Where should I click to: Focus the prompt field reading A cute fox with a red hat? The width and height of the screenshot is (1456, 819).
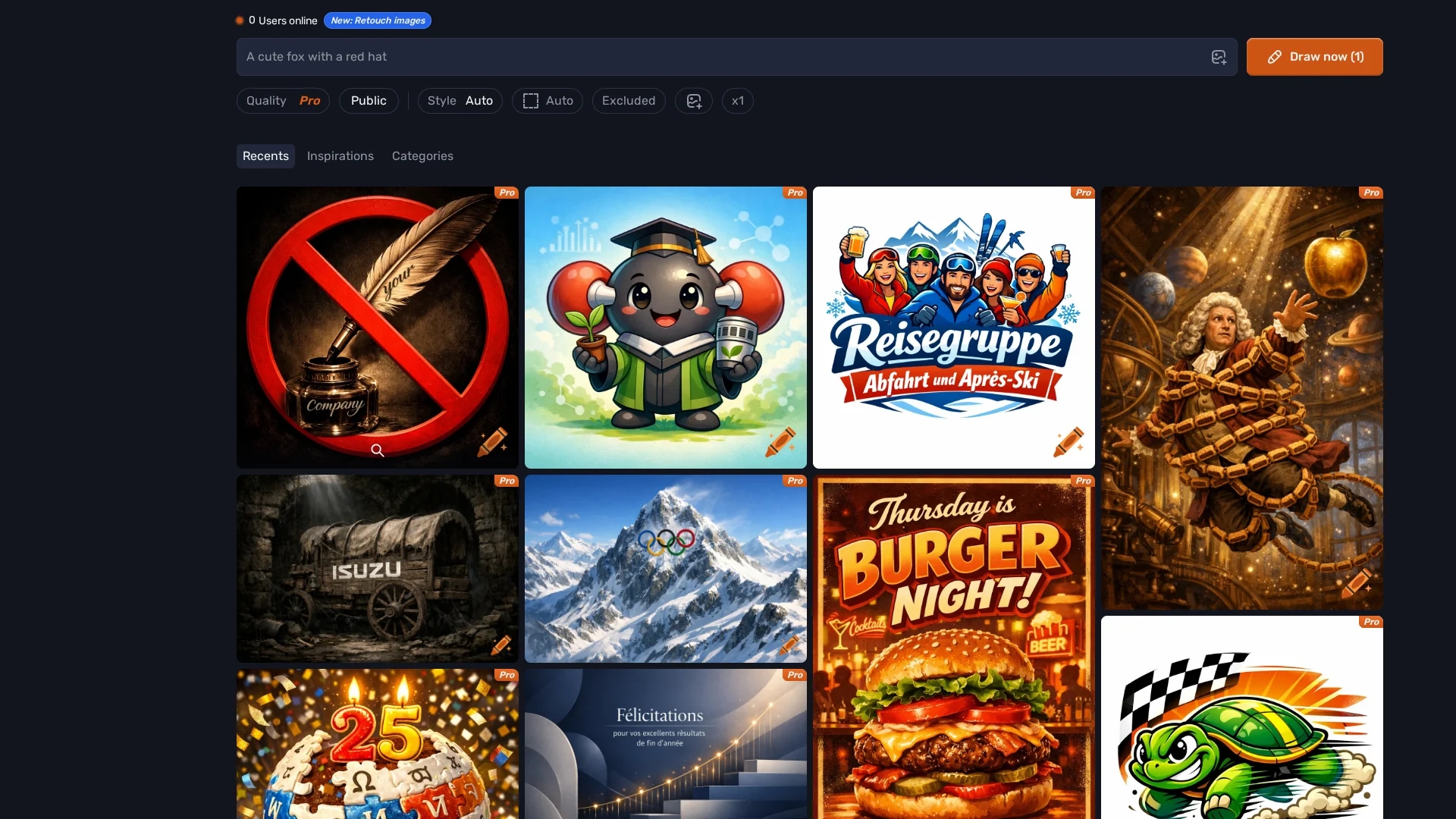[737, 57]
